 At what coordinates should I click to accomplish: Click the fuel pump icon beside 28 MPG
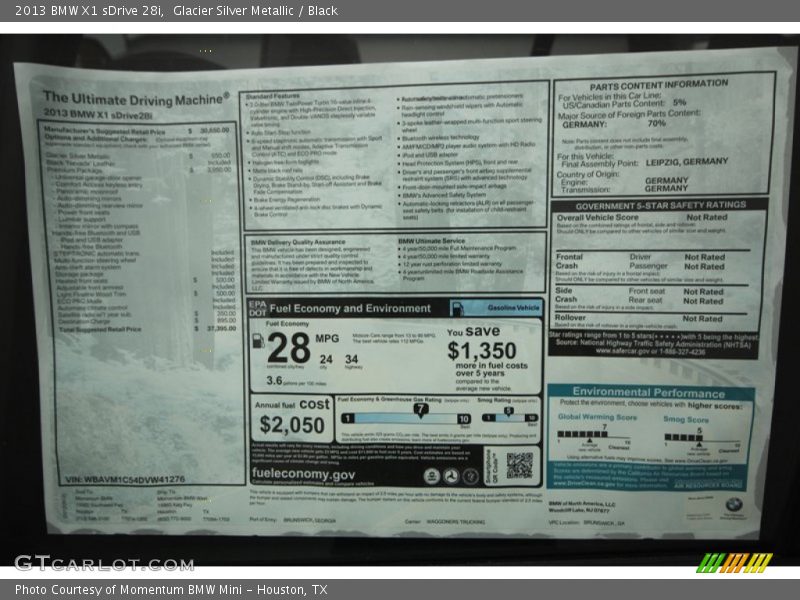(x=259, y=341)
